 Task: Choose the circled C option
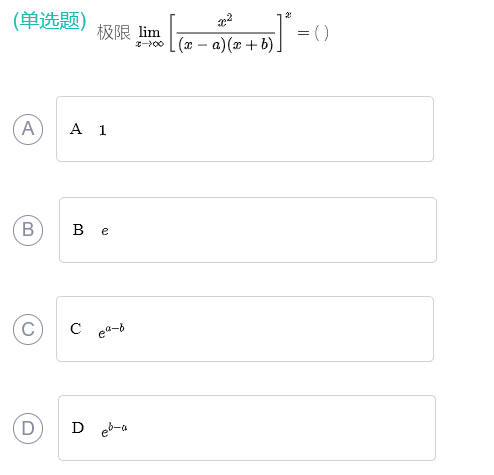coord(28,329)
